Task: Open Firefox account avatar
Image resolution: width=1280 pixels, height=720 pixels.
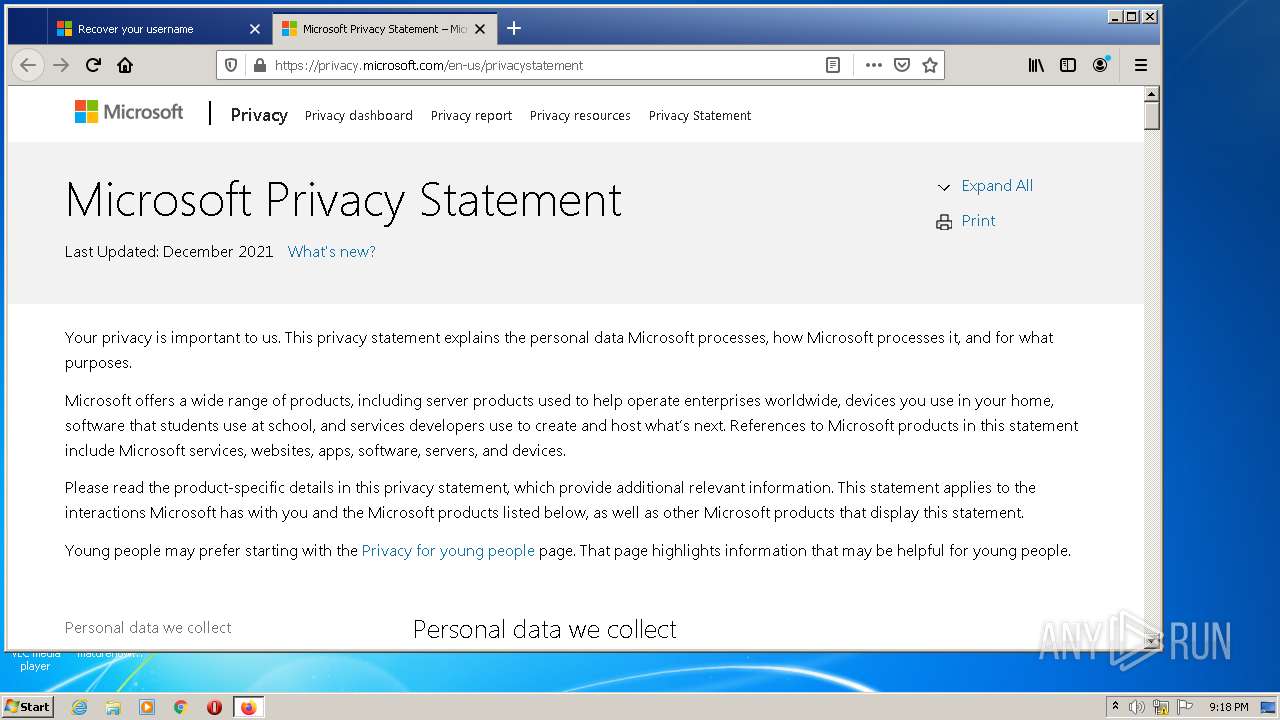Action: click(x=1101, y=65)
